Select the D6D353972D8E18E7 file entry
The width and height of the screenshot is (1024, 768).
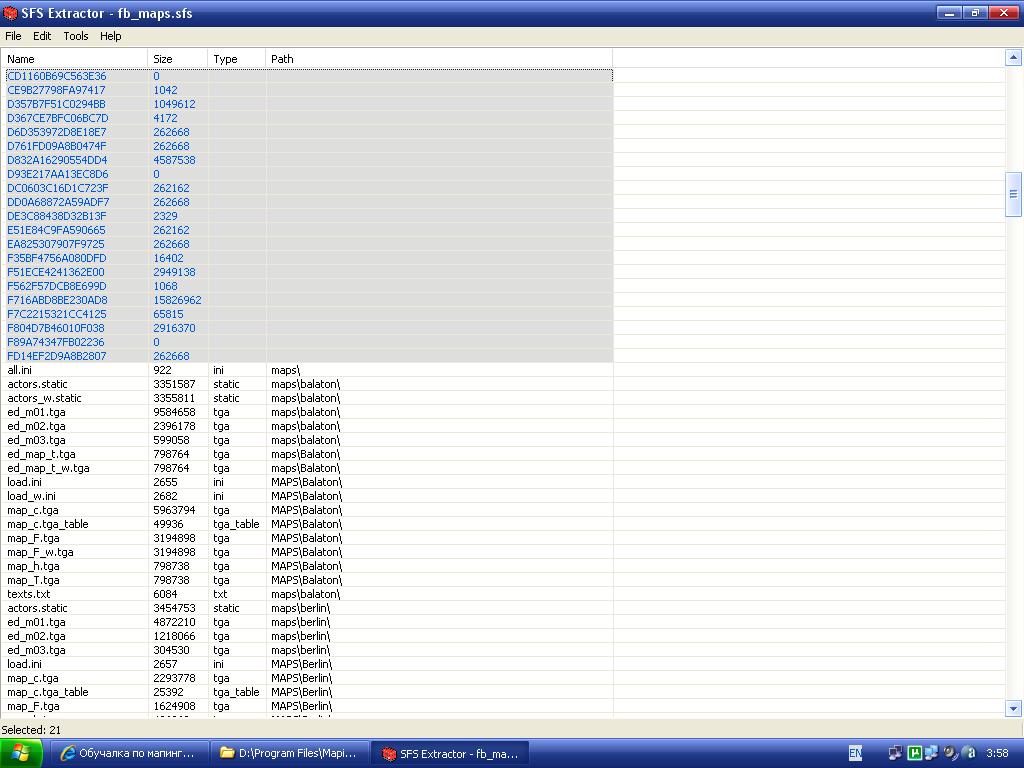click(56, 132)
